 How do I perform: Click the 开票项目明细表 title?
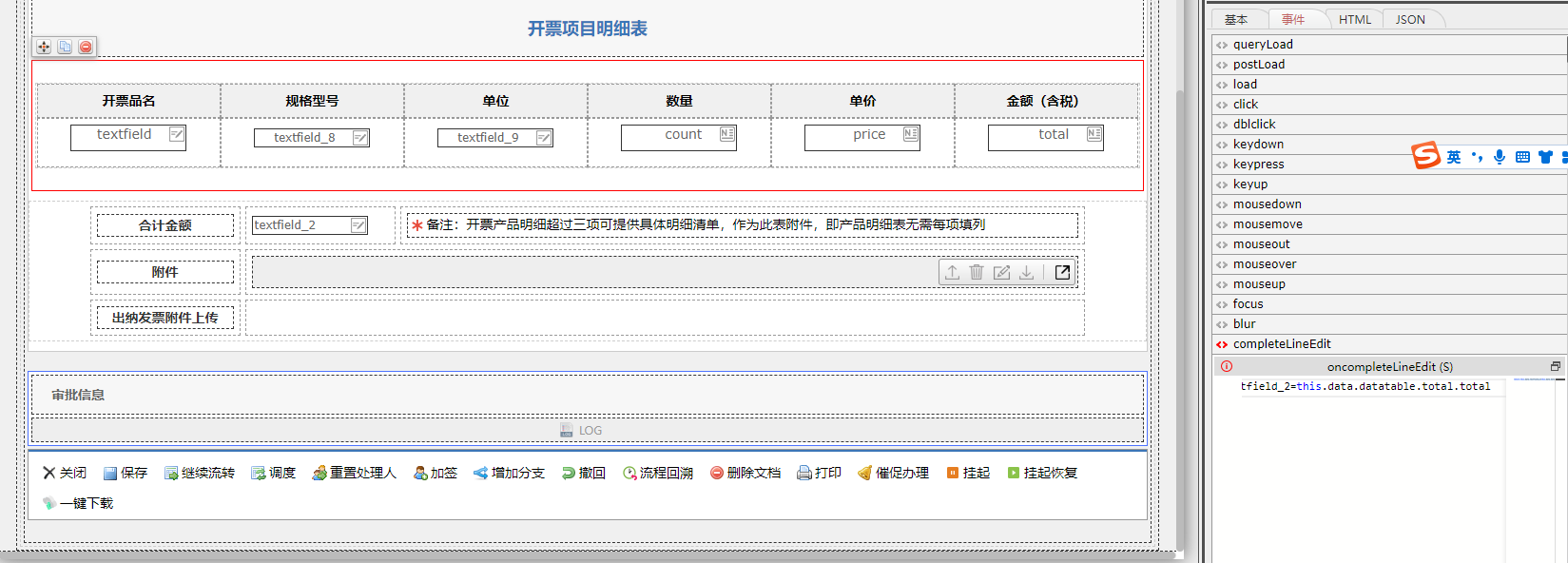point(588,29)
